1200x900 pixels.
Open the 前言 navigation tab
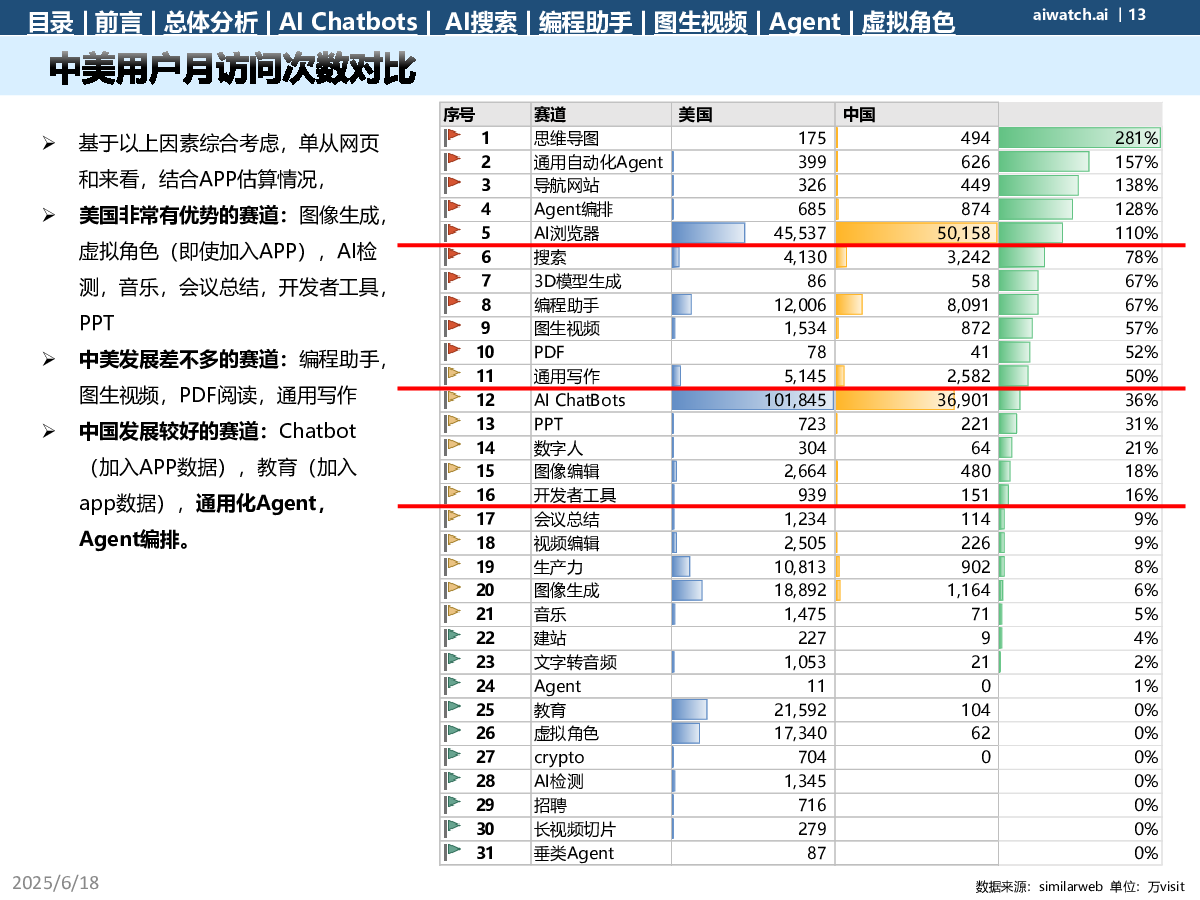tap(119, 21)
